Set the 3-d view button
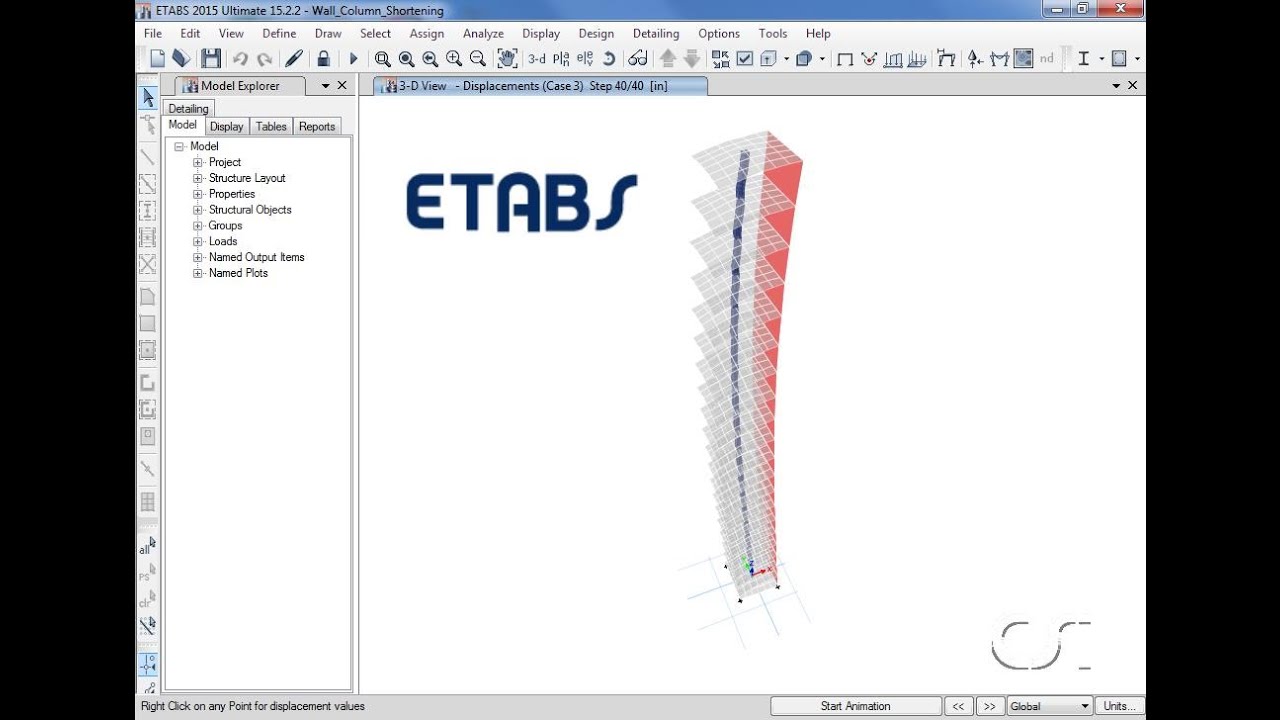Viewport: 1280px width, 720px height. (537, 59)
